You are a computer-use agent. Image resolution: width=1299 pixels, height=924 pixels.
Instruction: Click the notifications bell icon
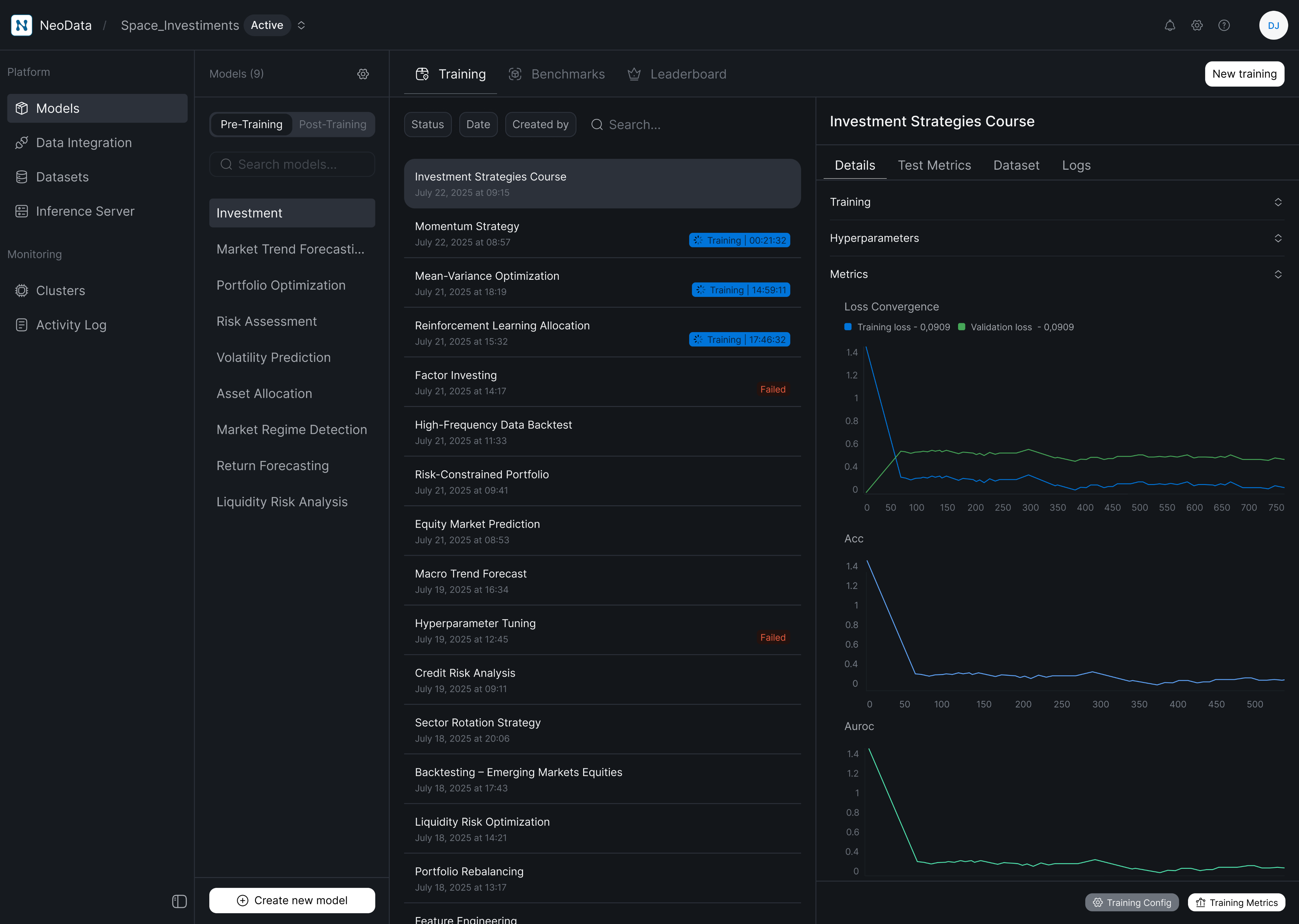point(1169,26)
